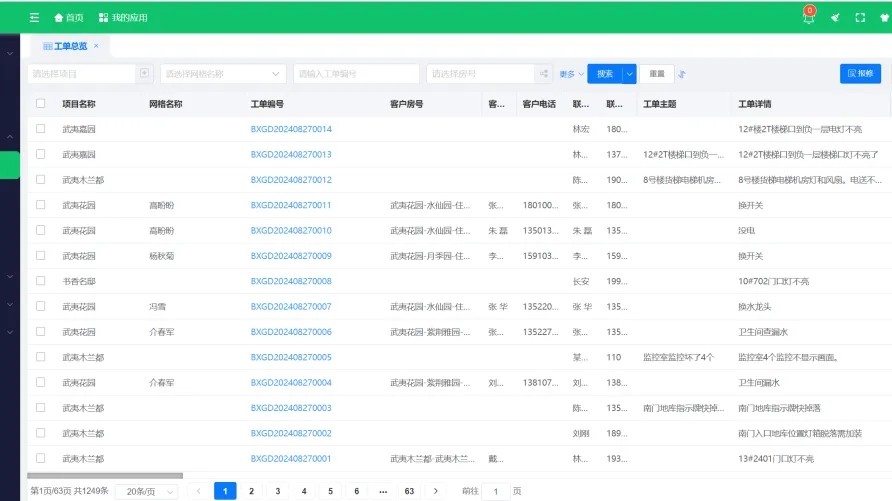Click the plus icon beside project selector
Screen dimensions: 892x501
tap(145, 73)
